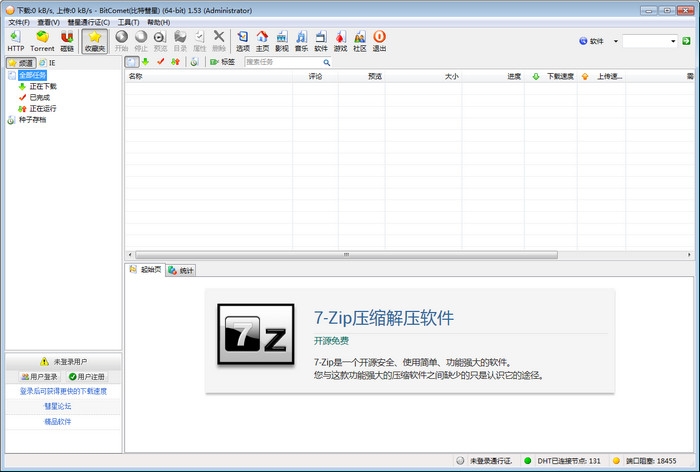Click the Exit (退出) toolbar icon
Image resolution: width=700 pixels, height=472 pixels.
(379, 41)
